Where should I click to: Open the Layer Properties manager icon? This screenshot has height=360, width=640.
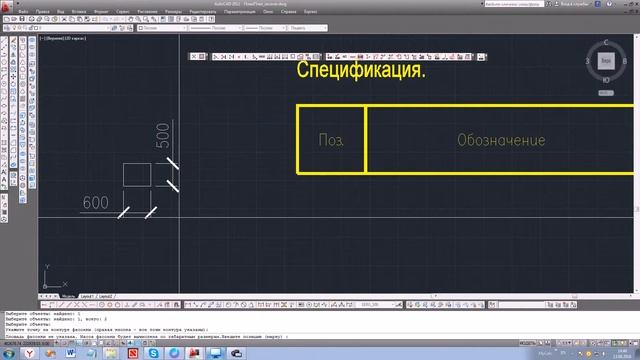tap(7, 28)
